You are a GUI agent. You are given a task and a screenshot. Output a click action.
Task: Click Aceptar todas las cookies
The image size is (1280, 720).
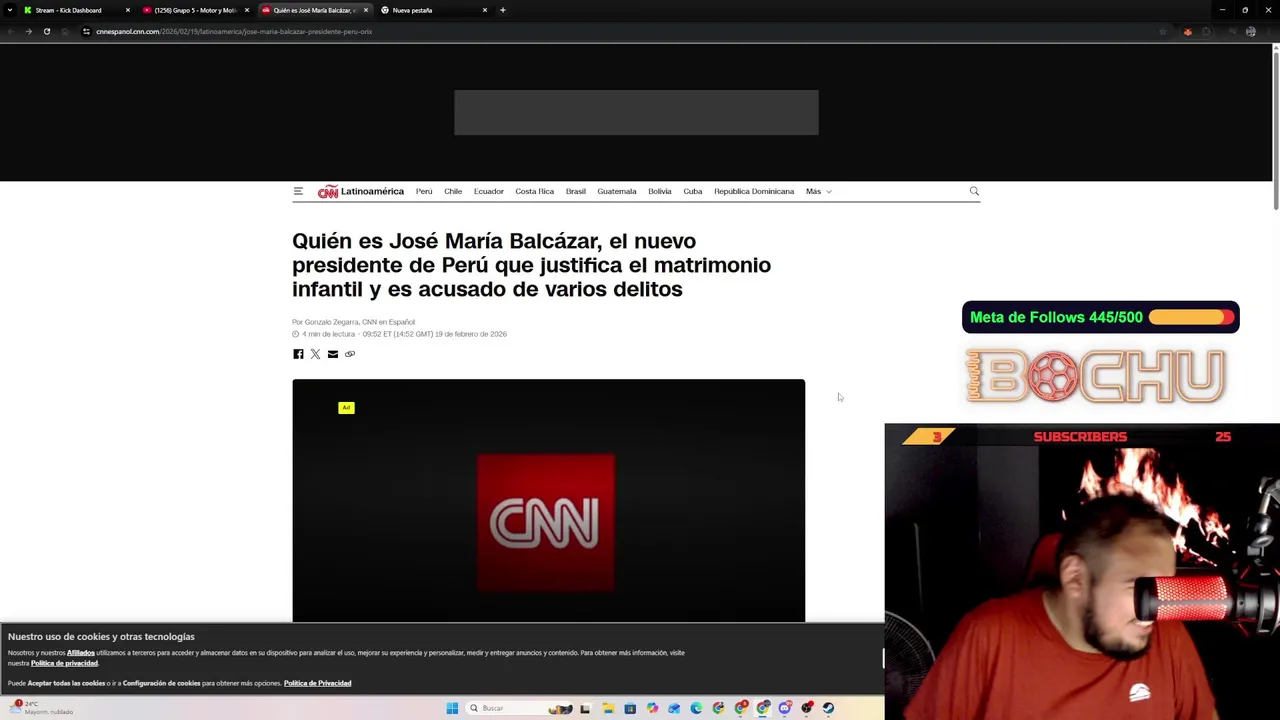pos(66,683)
